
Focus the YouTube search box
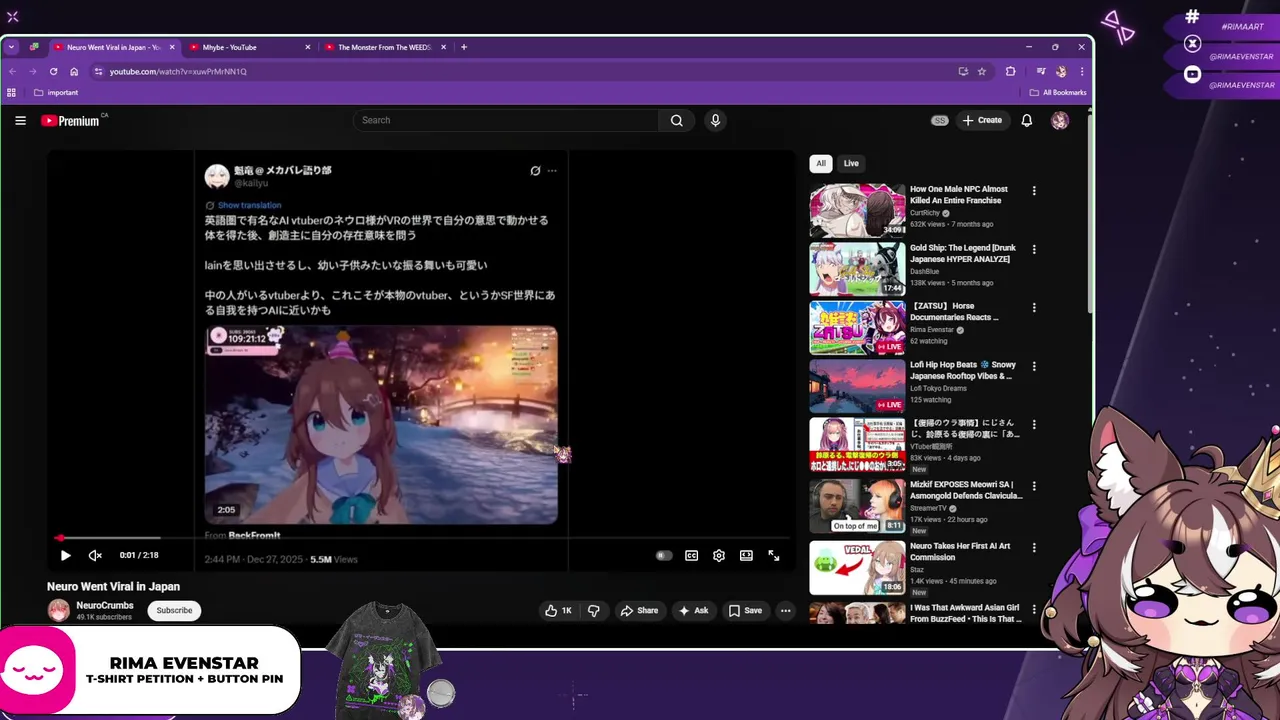pos(505,120)
